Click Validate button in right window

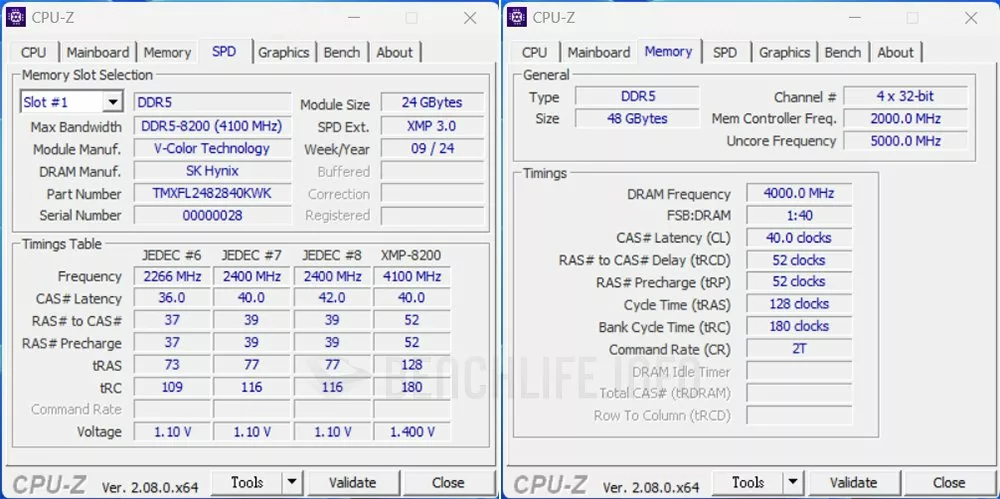853,482
